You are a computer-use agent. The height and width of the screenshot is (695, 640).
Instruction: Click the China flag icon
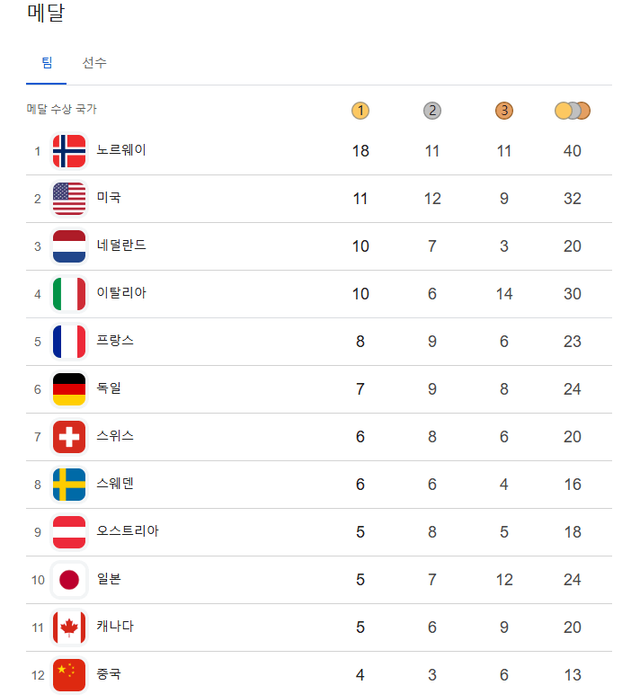(69, 675)
